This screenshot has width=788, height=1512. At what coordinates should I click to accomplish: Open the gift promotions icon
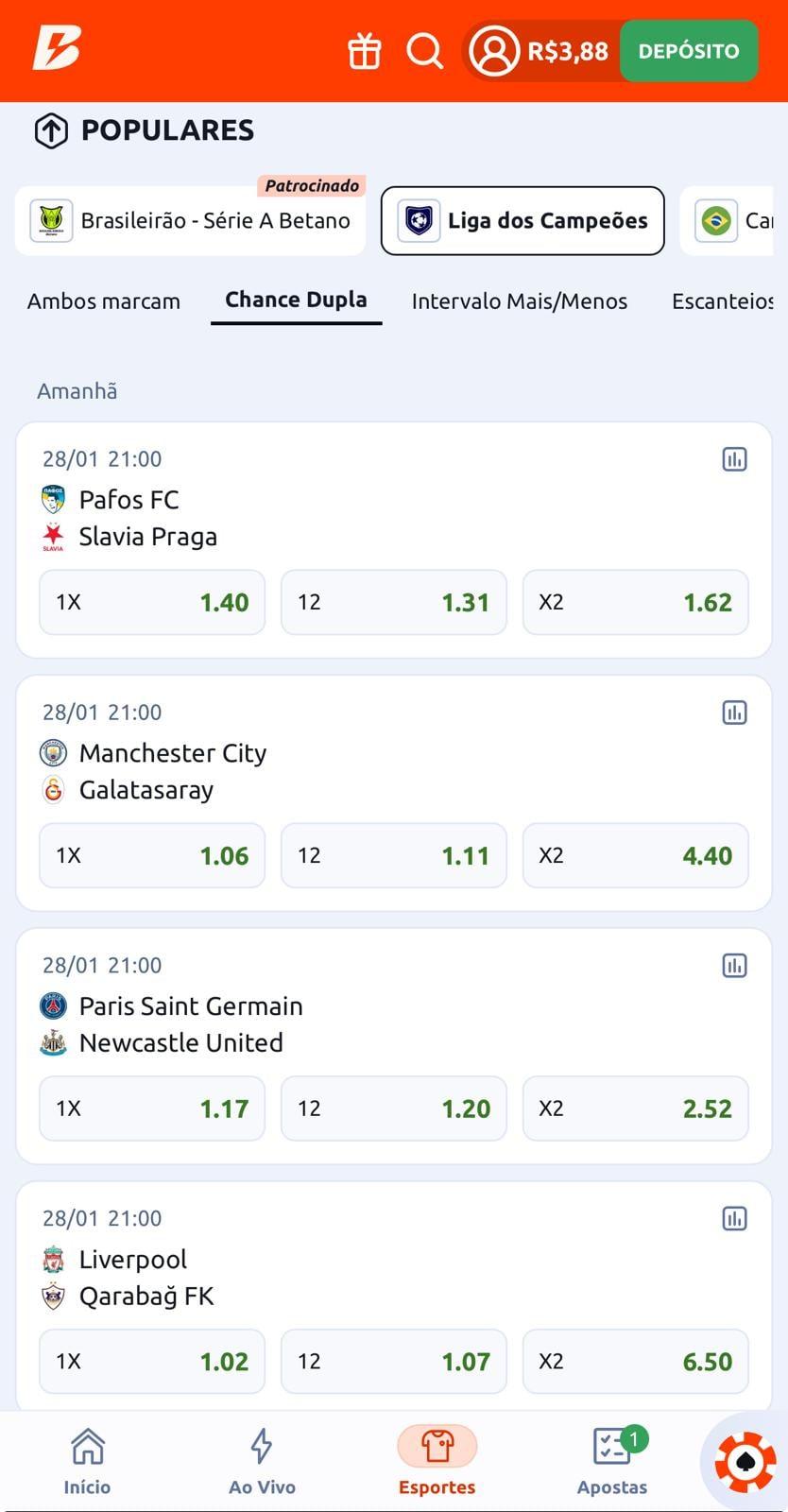click(x=364, y=51)
